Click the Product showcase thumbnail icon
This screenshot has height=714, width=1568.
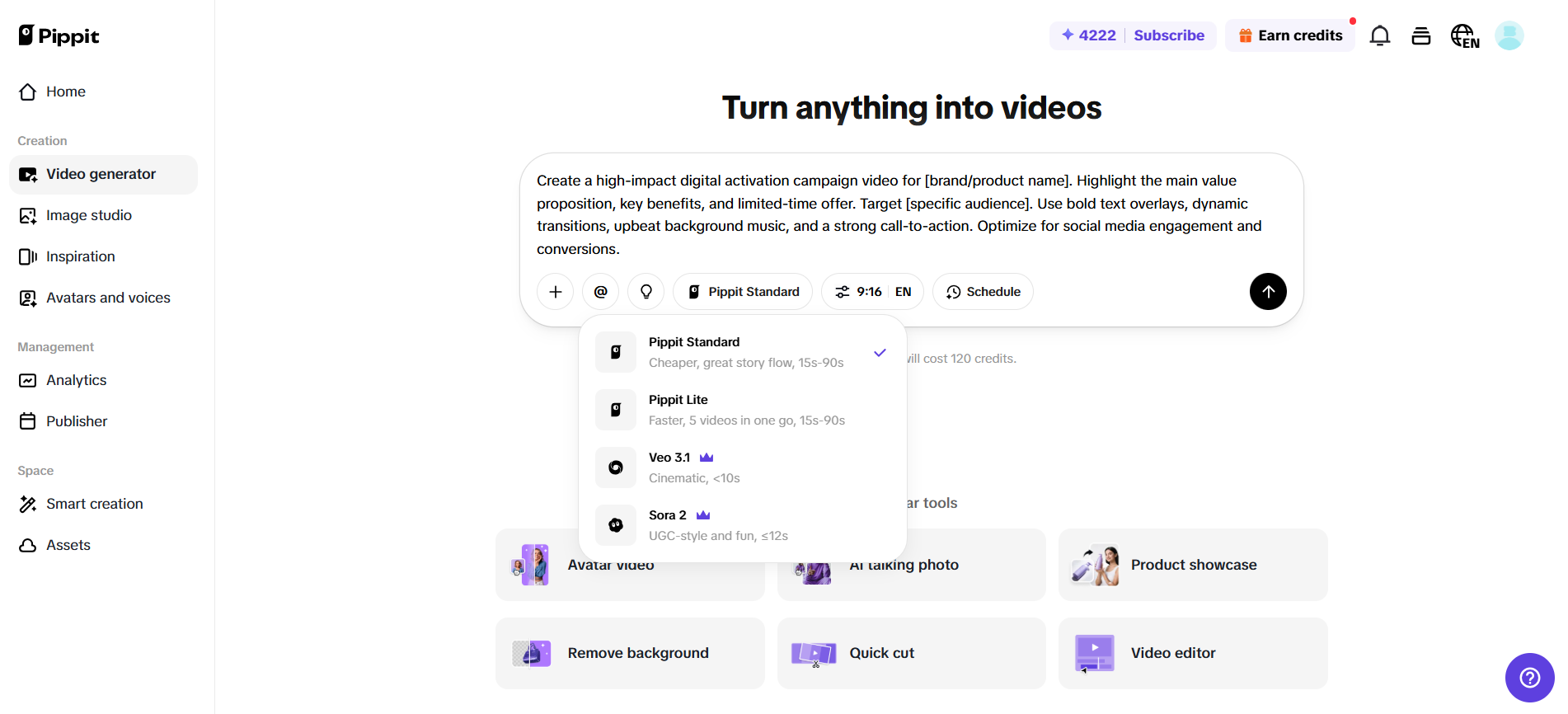(1095, 565)
